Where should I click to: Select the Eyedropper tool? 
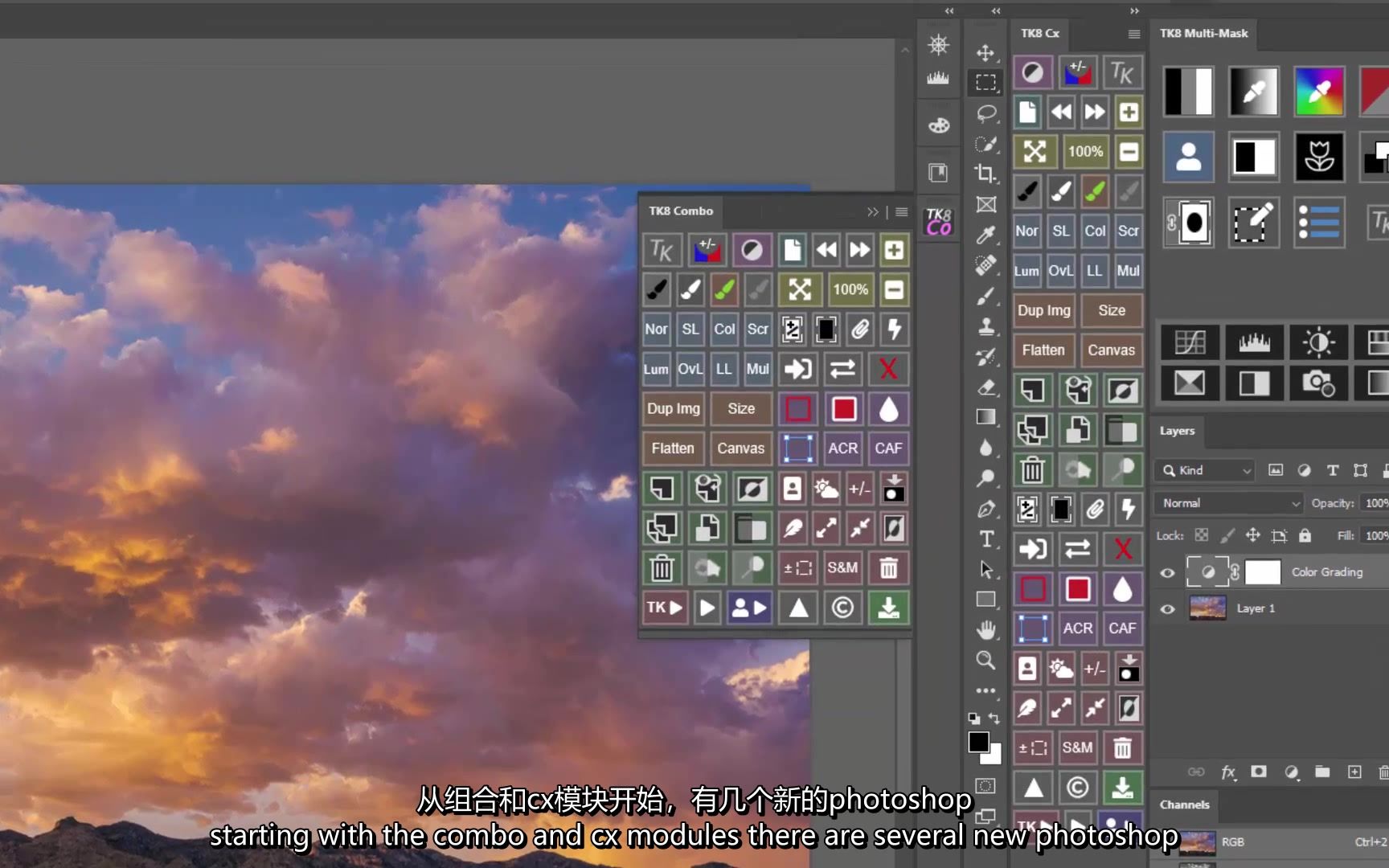point(985,235)
